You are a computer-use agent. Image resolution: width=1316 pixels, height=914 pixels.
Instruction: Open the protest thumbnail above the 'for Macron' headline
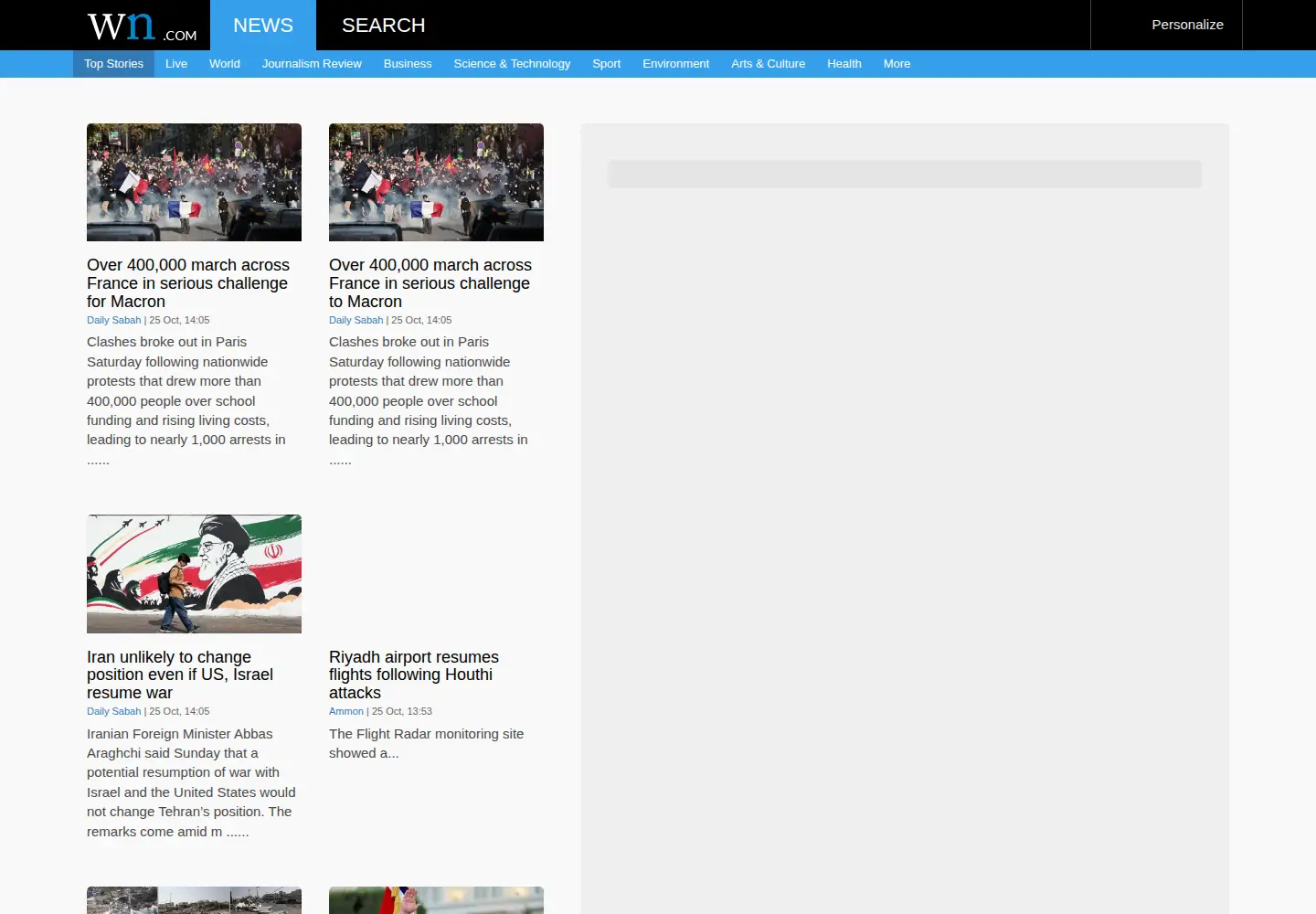[x=194, y=182]
